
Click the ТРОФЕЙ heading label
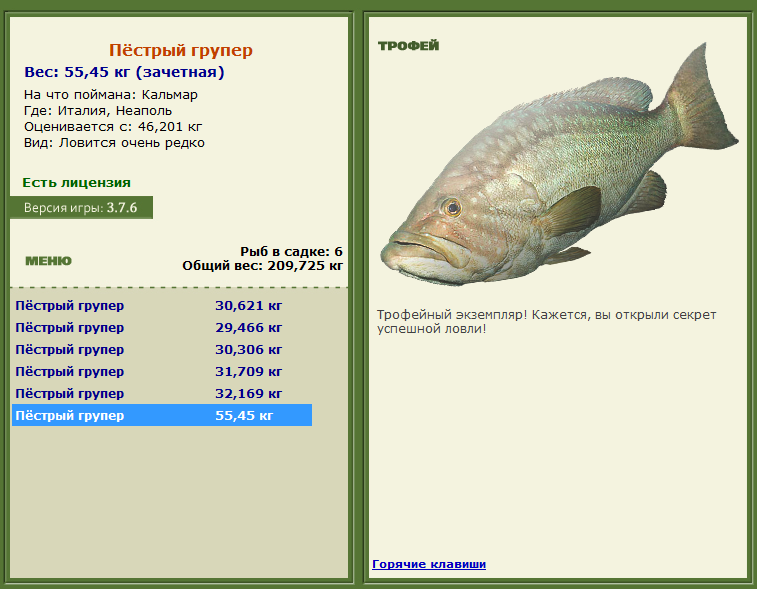(x=408, y=46)
